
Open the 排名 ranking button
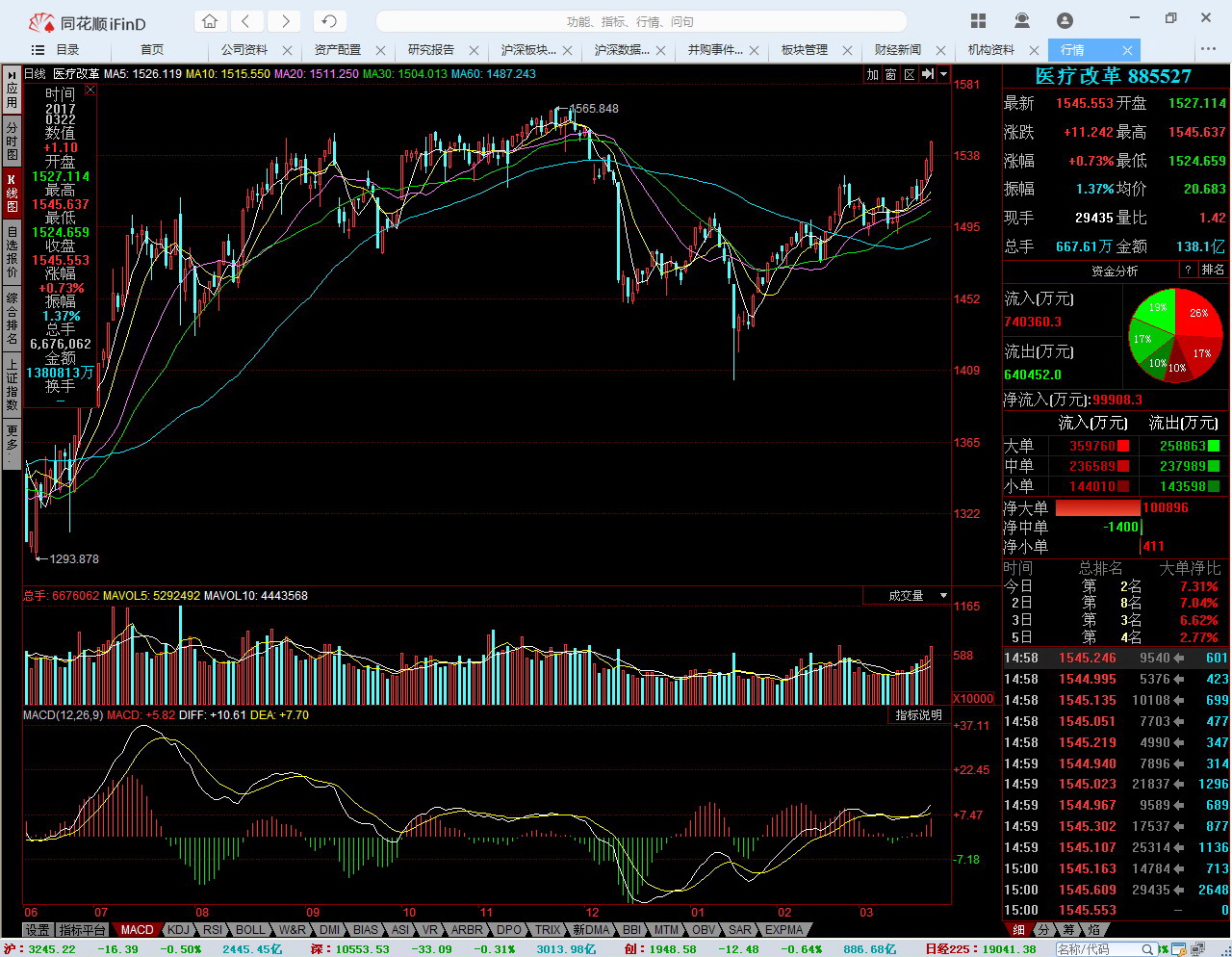1213,271
